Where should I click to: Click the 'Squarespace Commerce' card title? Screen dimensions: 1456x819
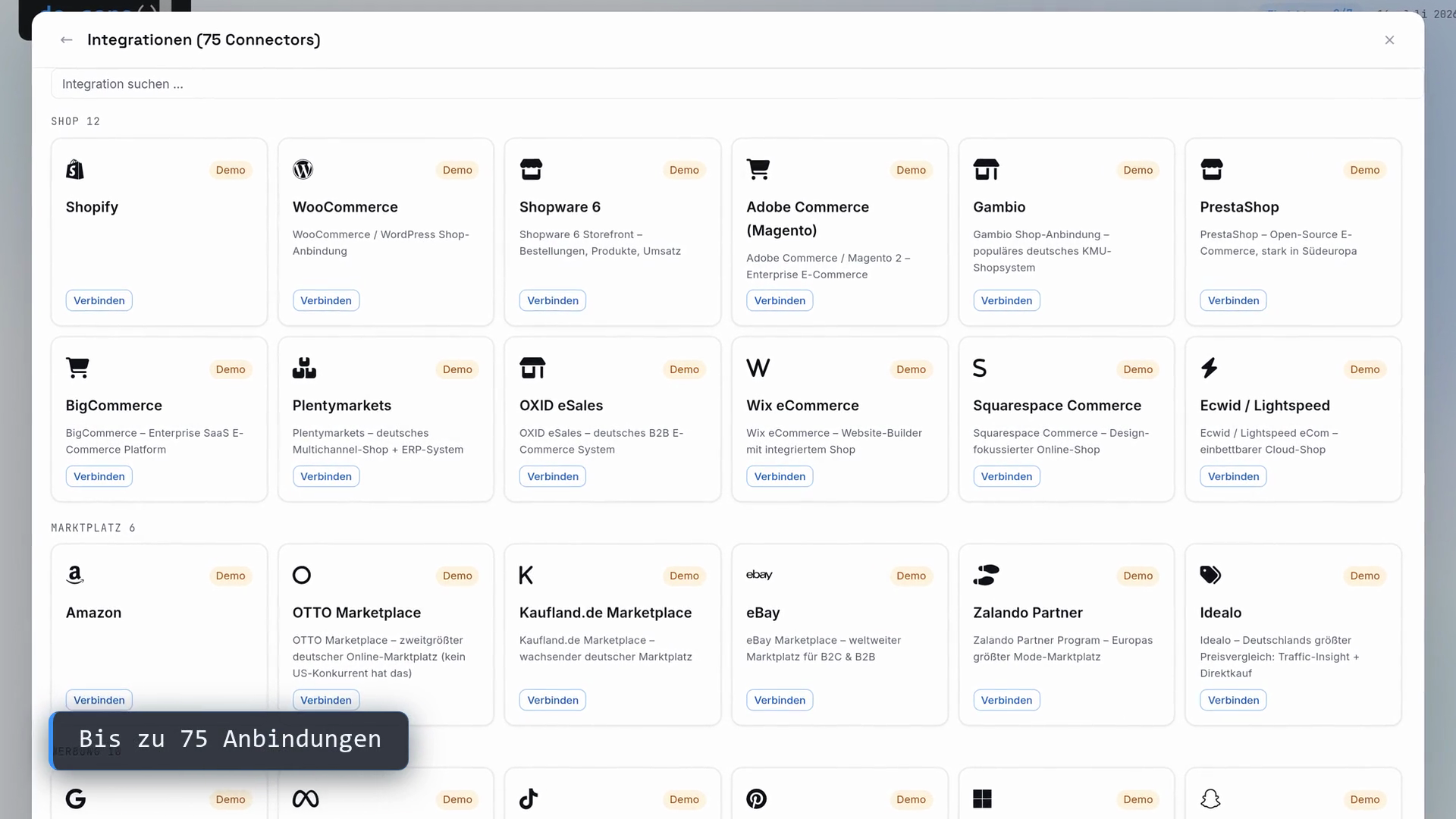pyautogui.click(x=1057, y=406)
